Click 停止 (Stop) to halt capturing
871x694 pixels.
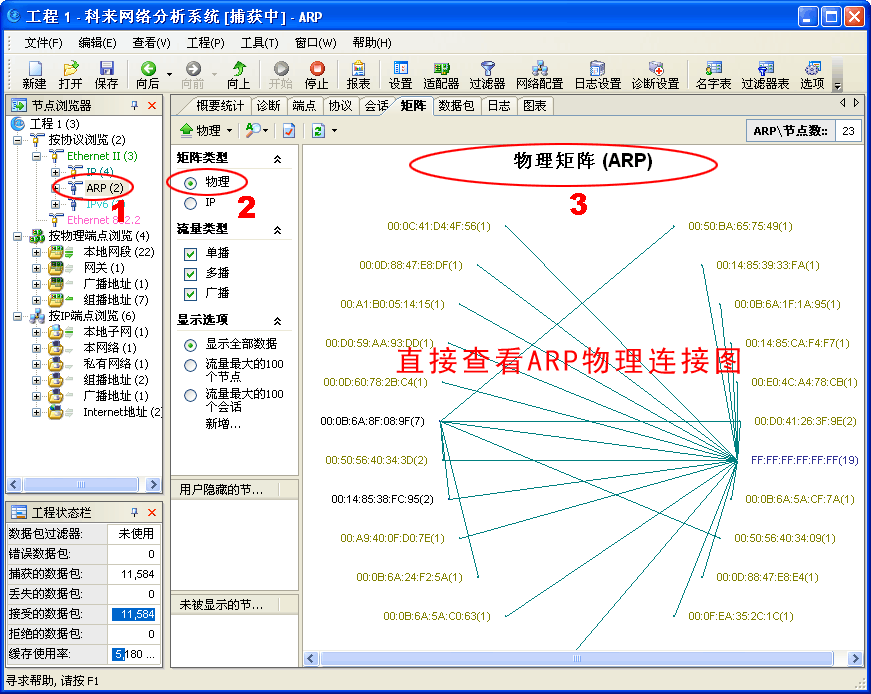[x=316, y=70]
